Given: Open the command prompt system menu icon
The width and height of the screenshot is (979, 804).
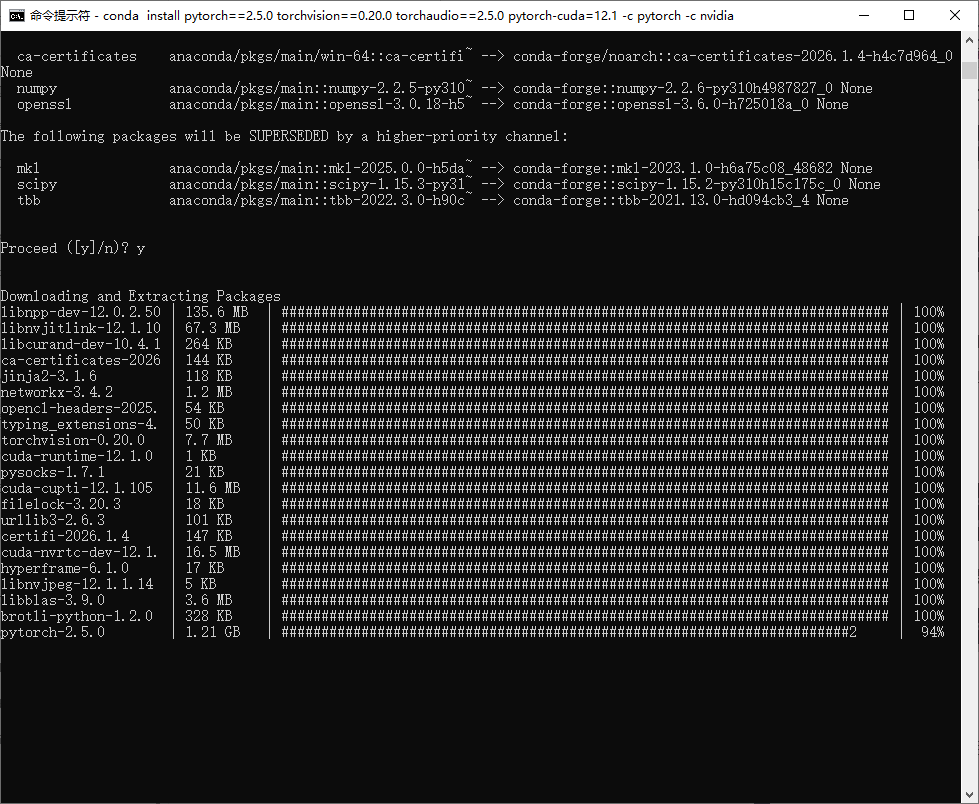Looking at the screenshot, I should tap(17, 16).
